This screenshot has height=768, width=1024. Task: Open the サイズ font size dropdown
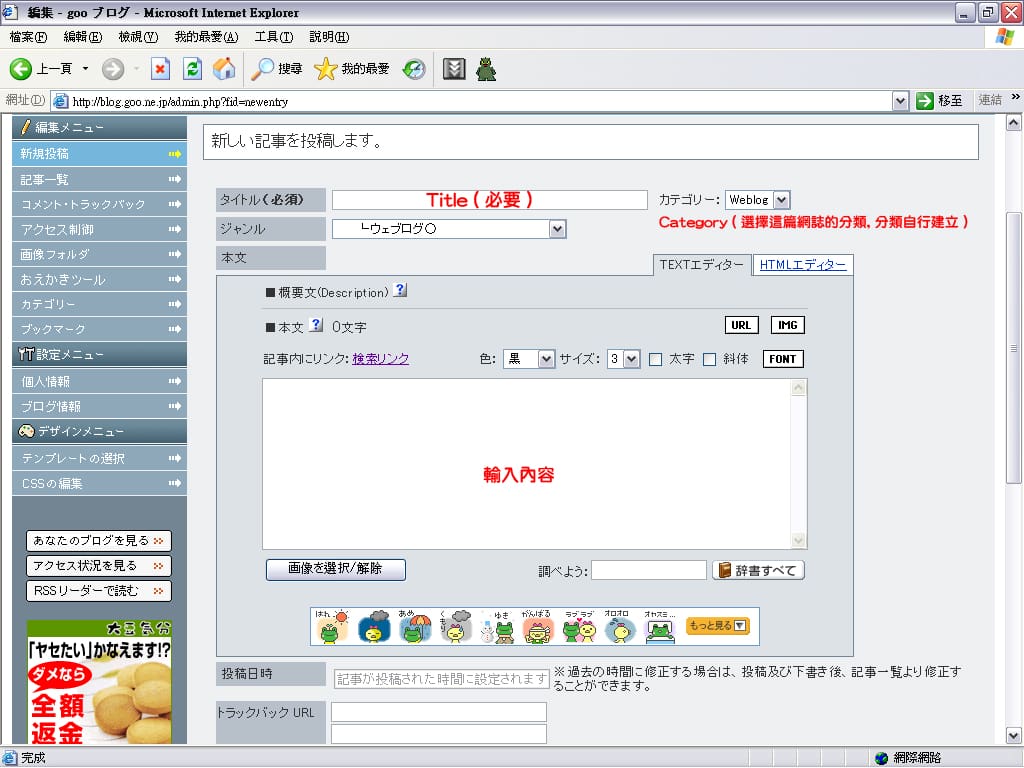631,359
